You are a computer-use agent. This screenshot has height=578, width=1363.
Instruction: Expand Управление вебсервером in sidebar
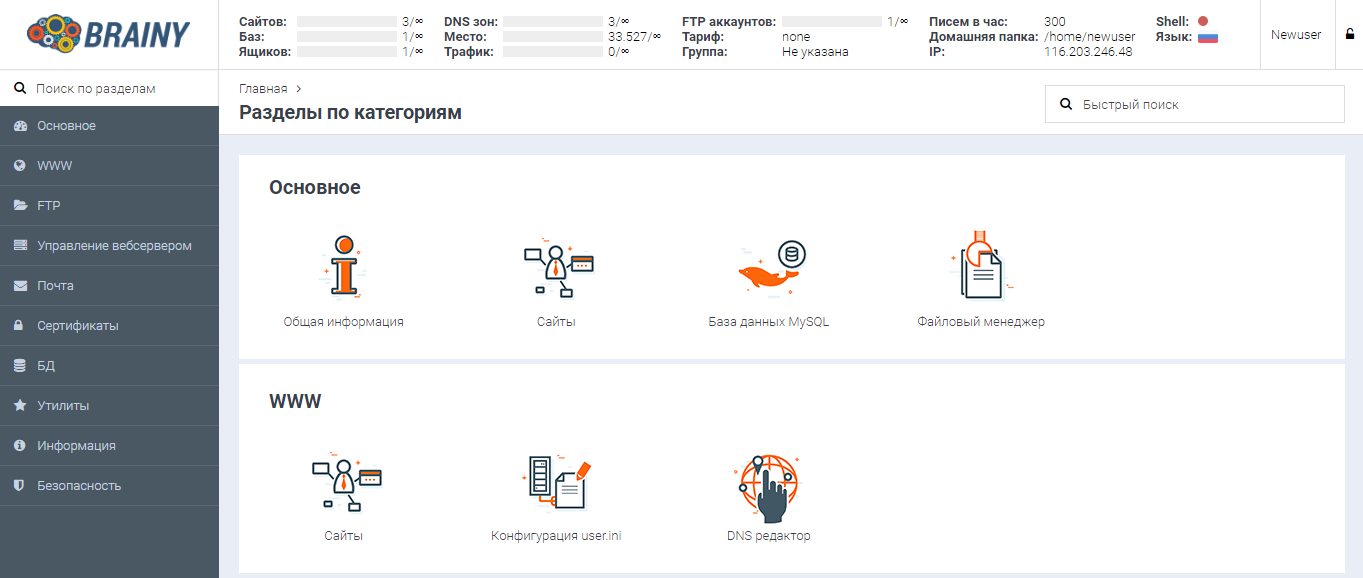(114, 246)
